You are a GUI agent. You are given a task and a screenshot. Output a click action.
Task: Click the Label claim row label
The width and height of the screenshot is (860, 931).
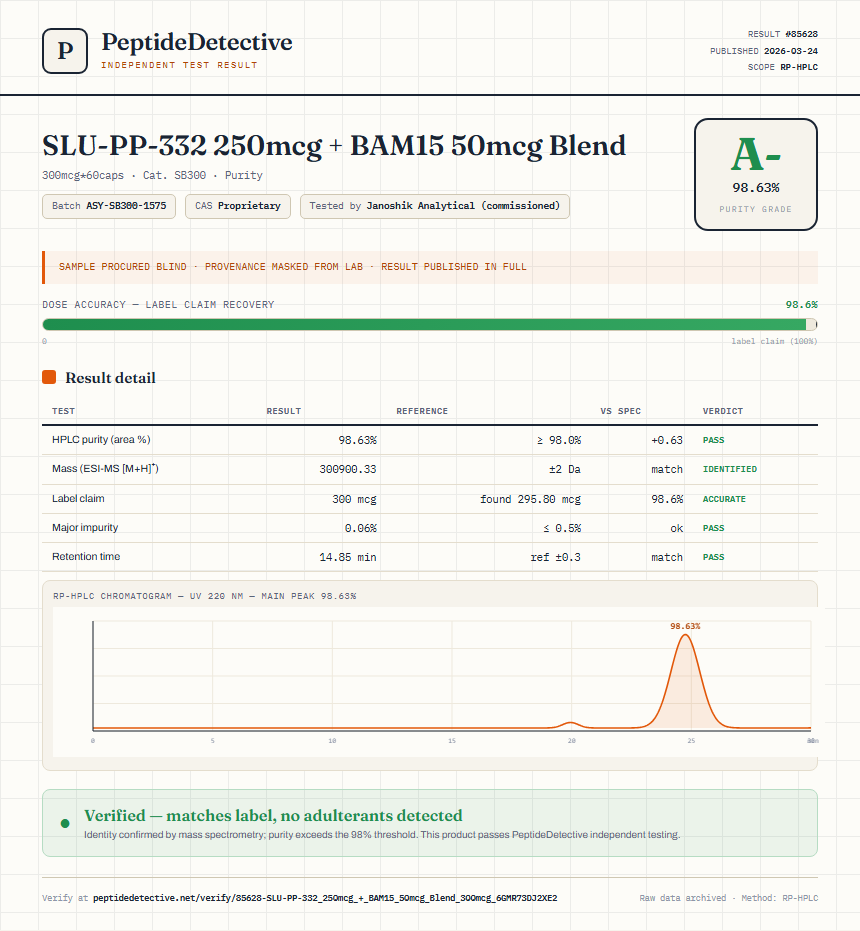(78, 498)
